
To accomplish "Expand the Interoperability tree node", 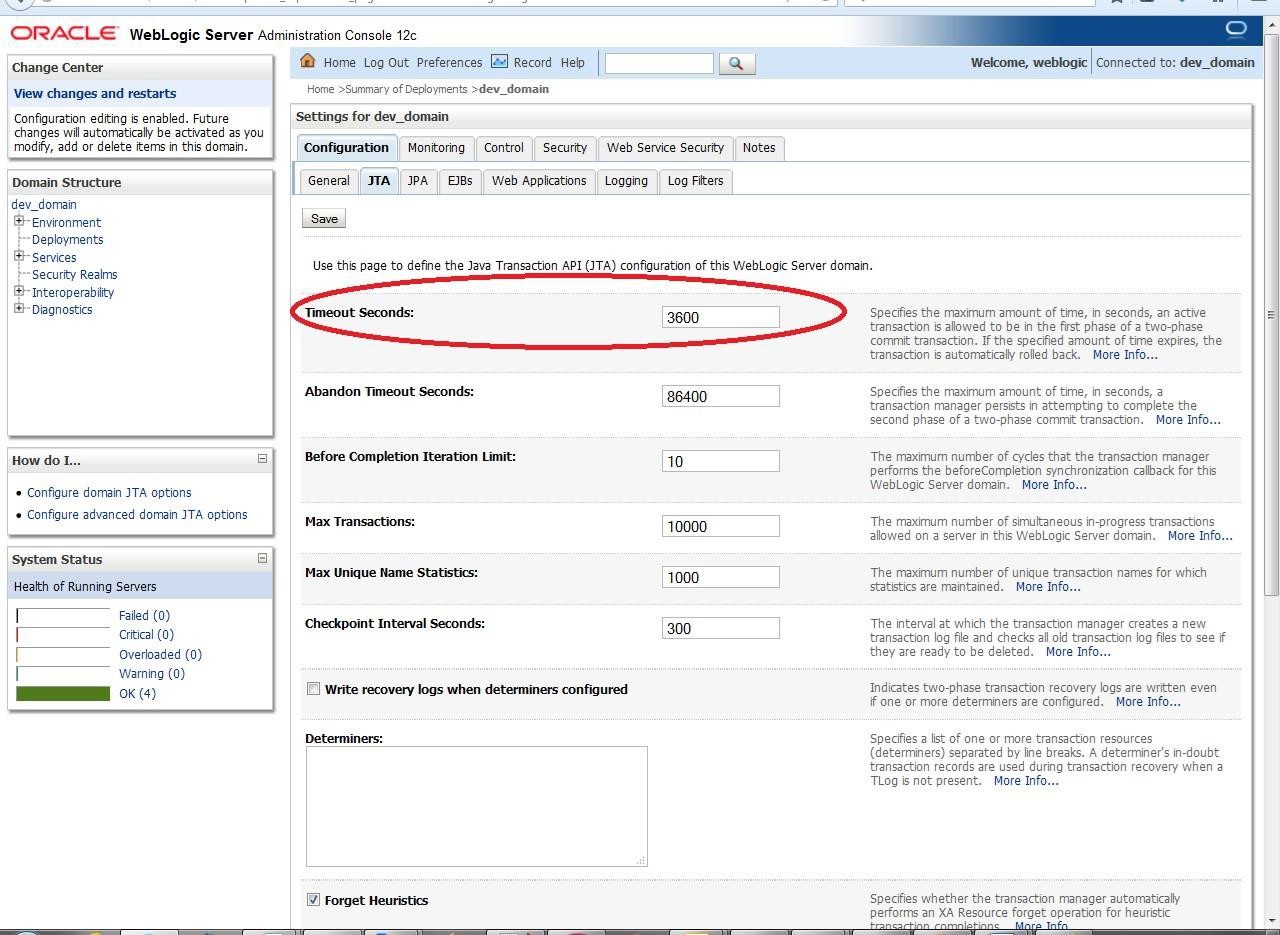I will (19, 291).
